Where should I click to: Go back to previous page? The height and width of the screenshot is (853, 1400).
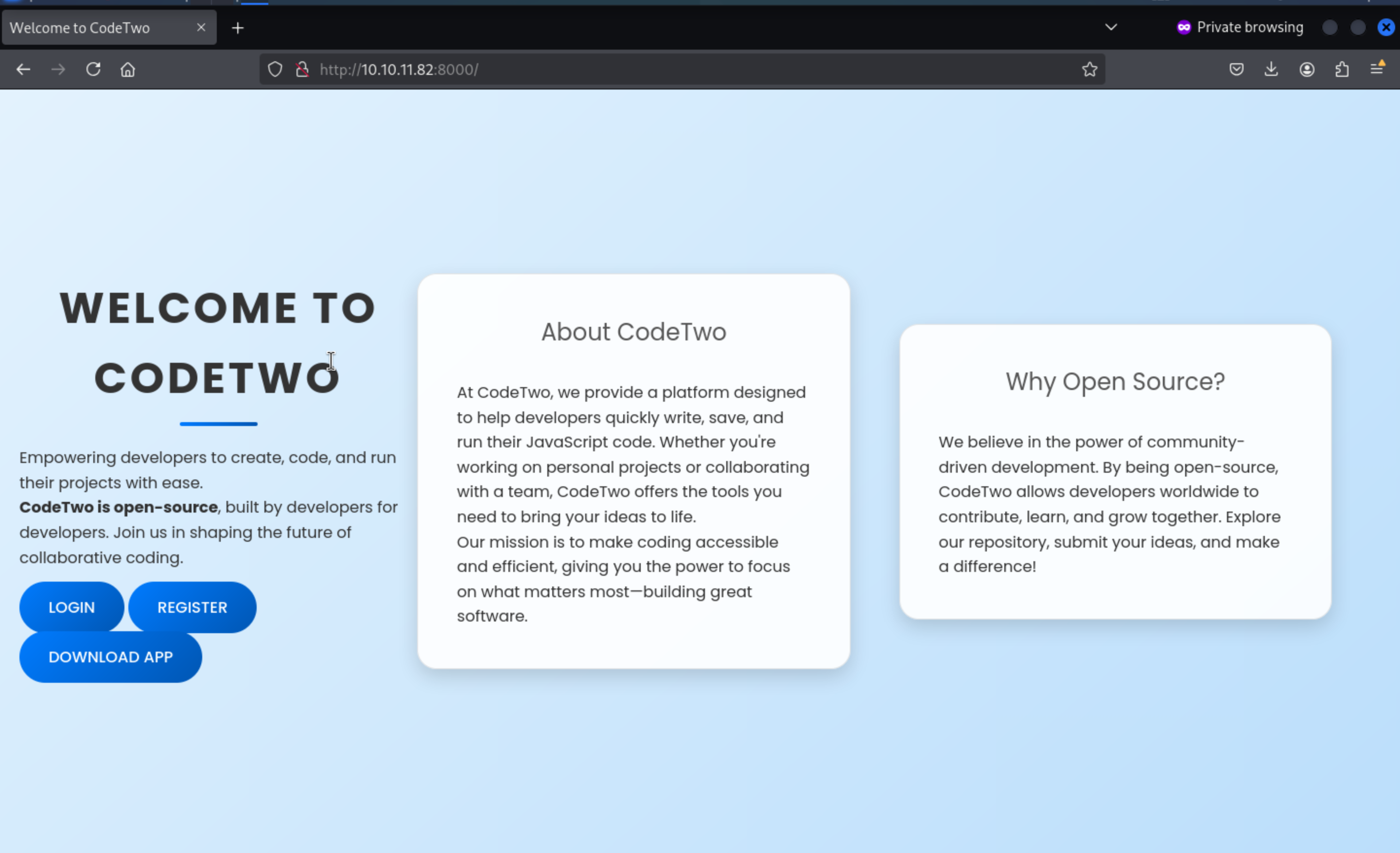pyautogui.click(x=23, y=70)
